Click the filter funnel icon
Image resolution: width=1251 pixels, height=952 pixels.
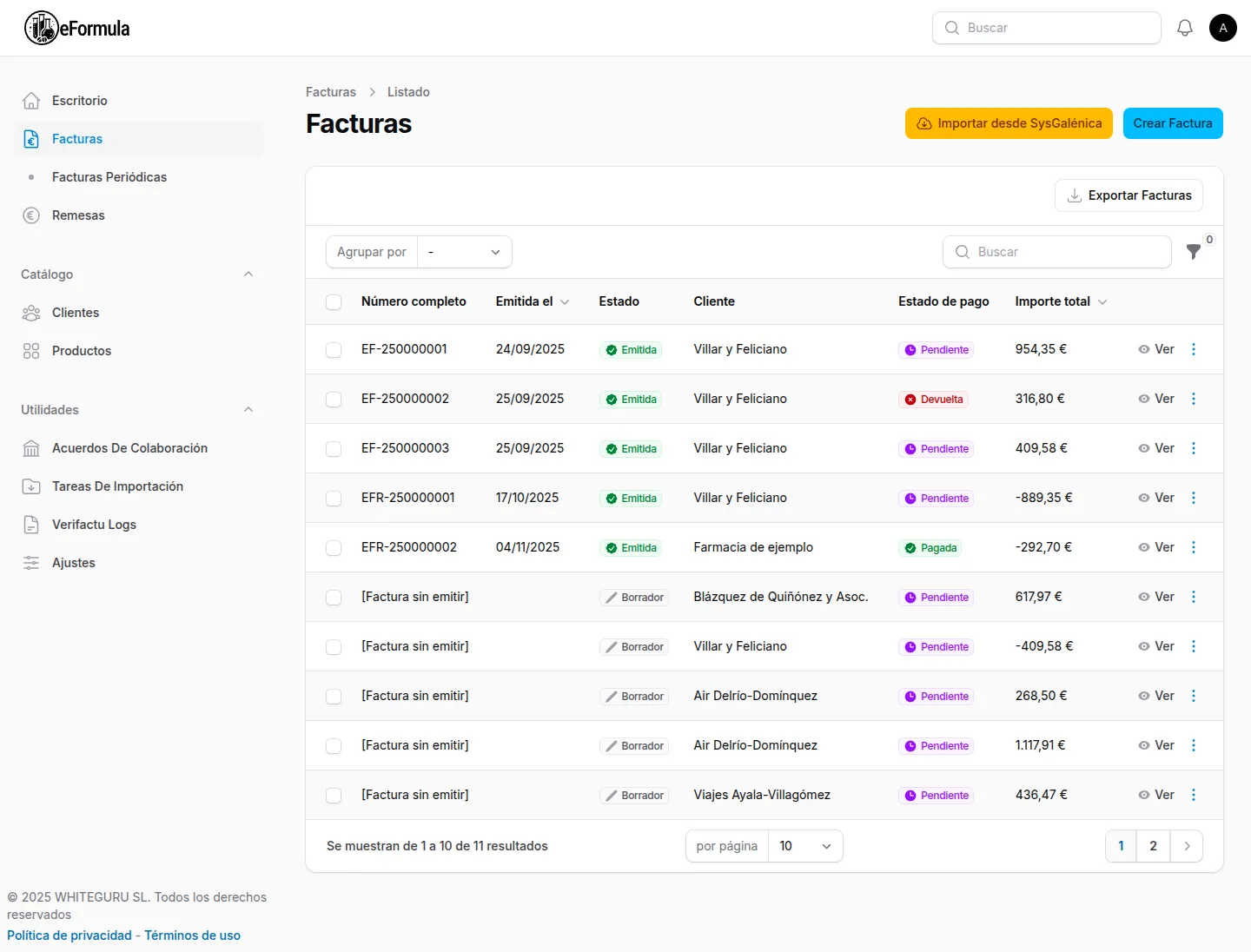[x=1194, y=252]
